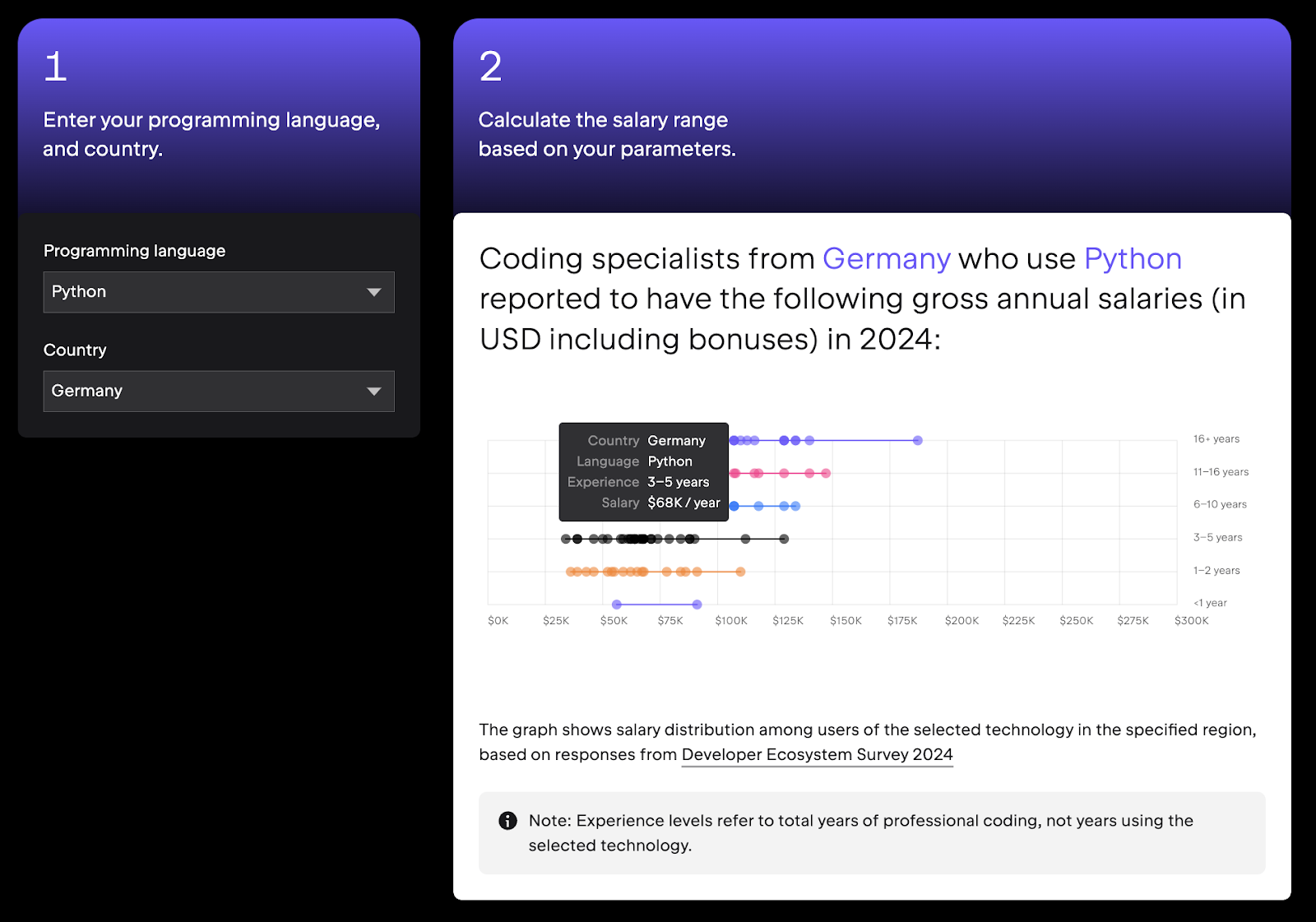1316x922 pixels.
Task: Click the 11–16 years chart row label
Action: click(x=1221, y=472)
